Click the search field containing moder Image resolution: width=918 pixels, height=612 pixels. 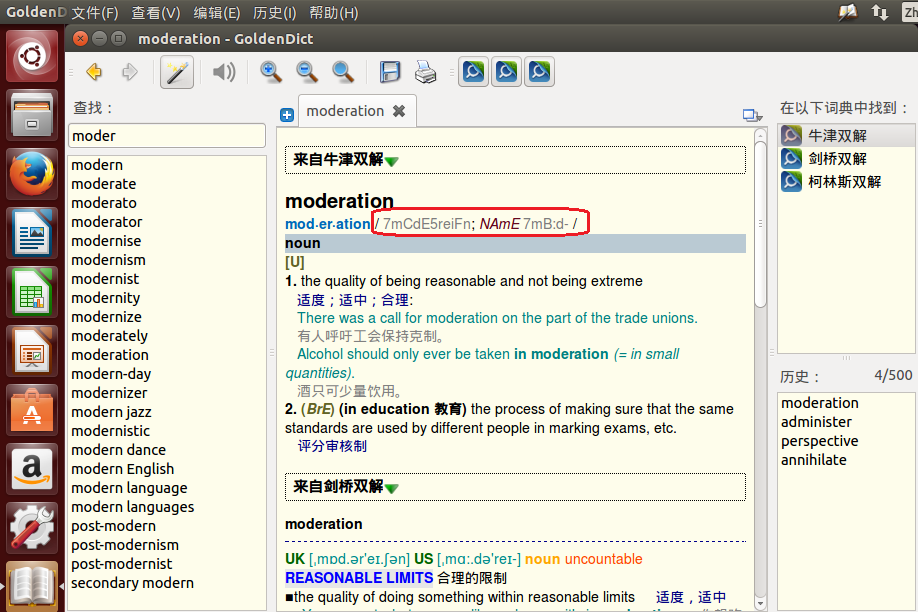coord(167,135)
